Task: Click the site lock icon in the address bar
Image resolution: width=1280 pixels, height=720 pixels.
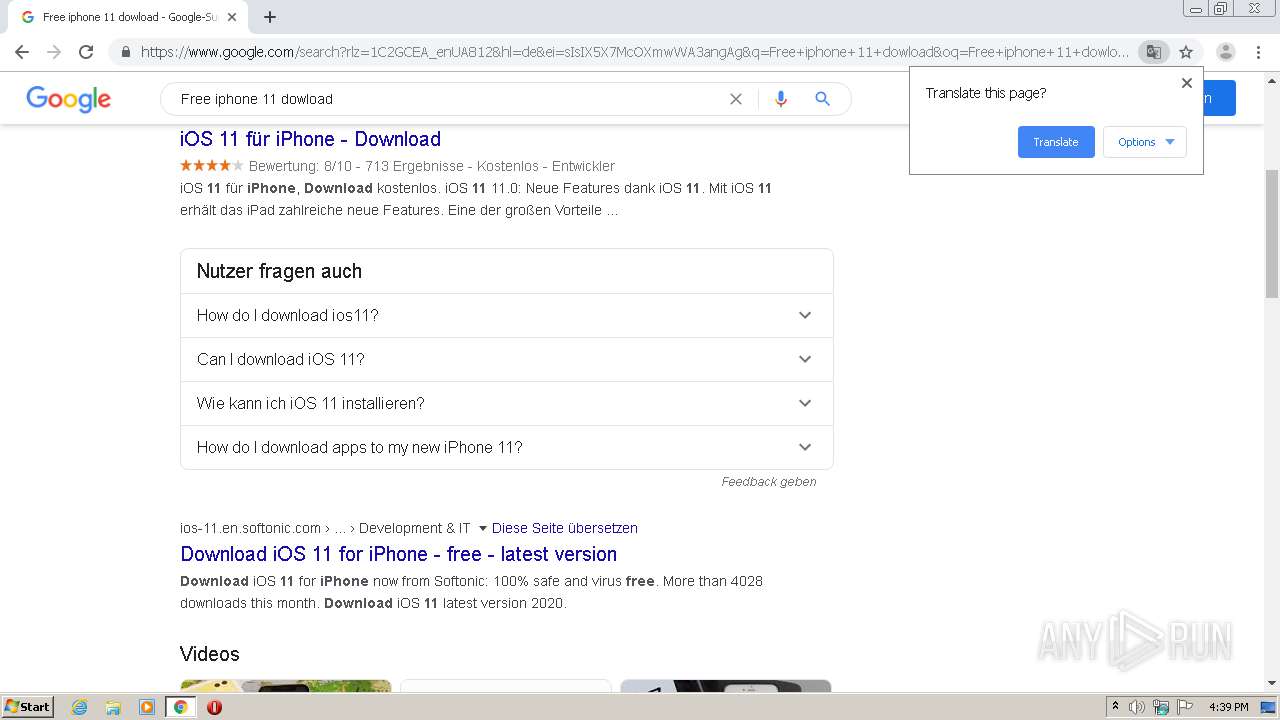Action: point(125,52)
